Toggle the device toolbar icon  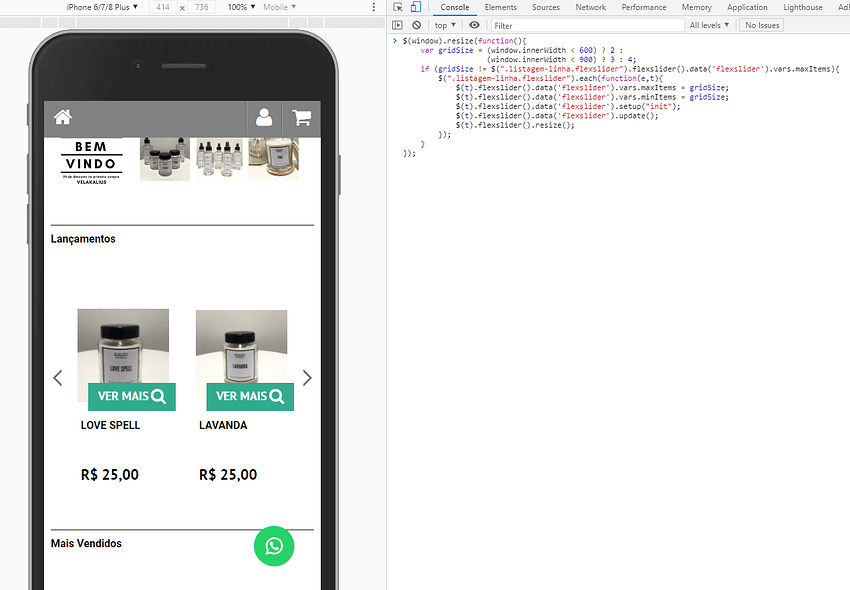(416, 7)
